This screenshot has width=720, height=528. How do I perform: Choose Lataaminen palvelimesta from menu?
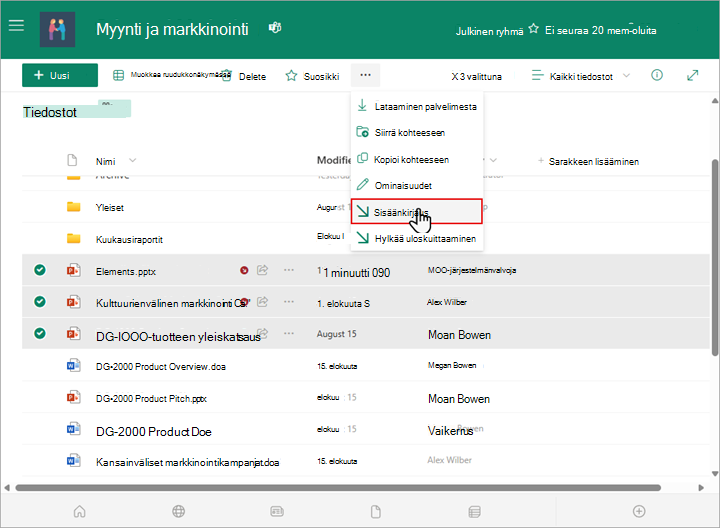[417, 106]
